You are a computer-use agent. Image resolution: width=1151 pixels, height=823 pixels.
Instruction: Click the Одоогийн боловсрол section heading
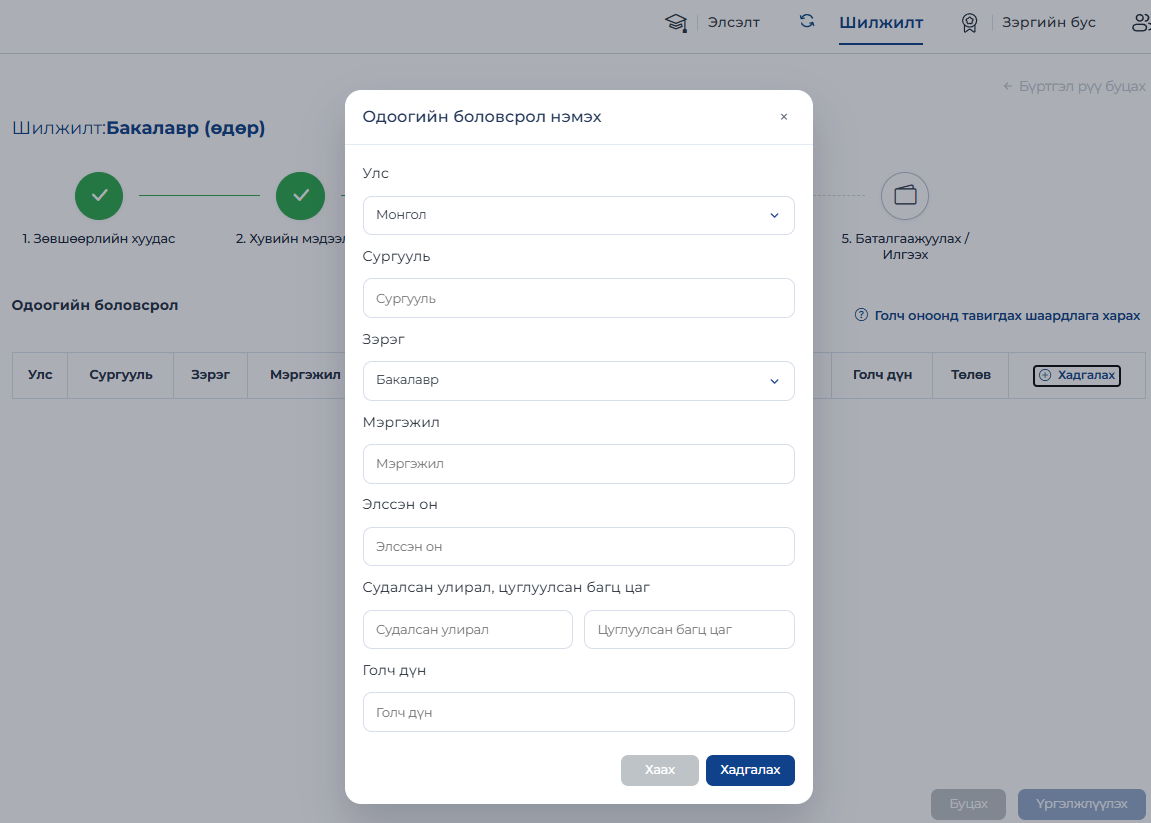95,305
